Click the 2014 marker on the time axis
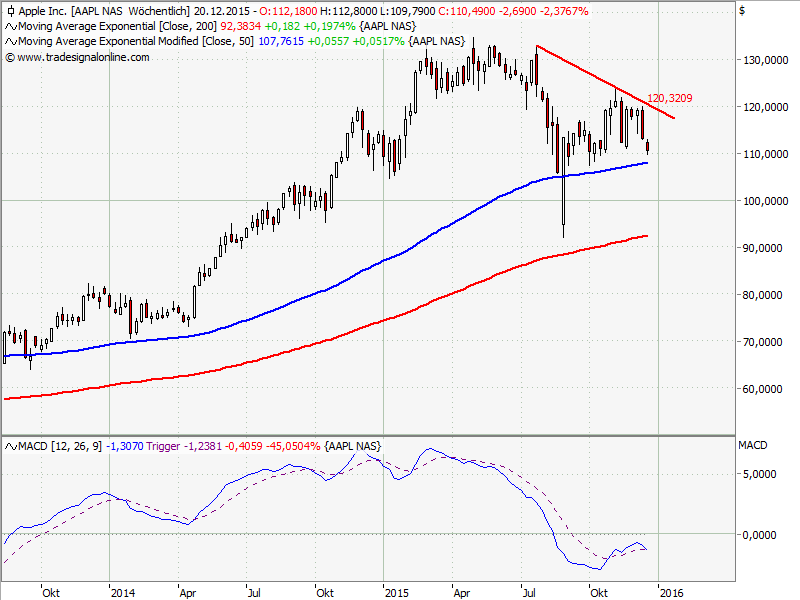Viewport: 800px width, 600px height. click(x=123, y=592)
